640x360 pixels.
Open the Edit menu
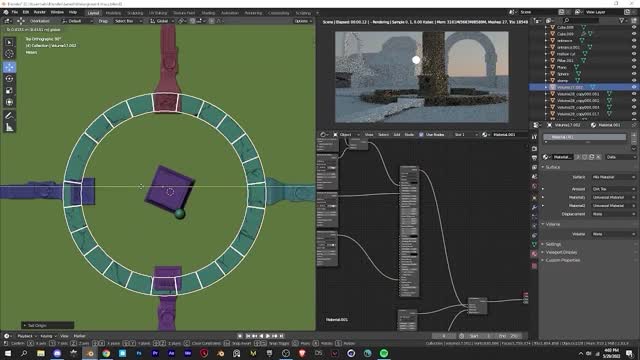(x=26, y=12)
